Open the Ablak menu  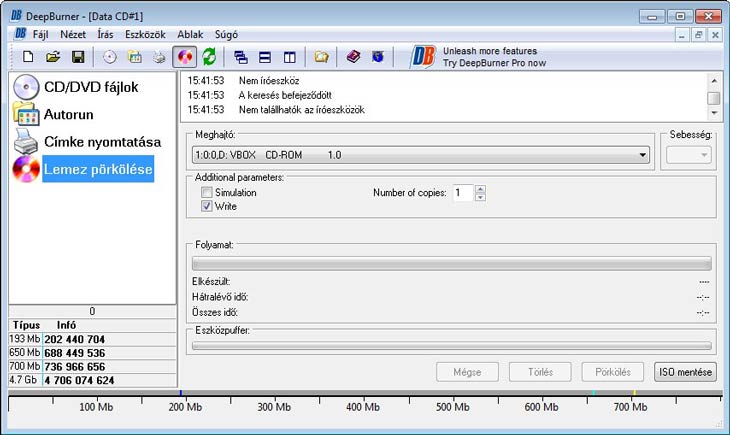190,34
